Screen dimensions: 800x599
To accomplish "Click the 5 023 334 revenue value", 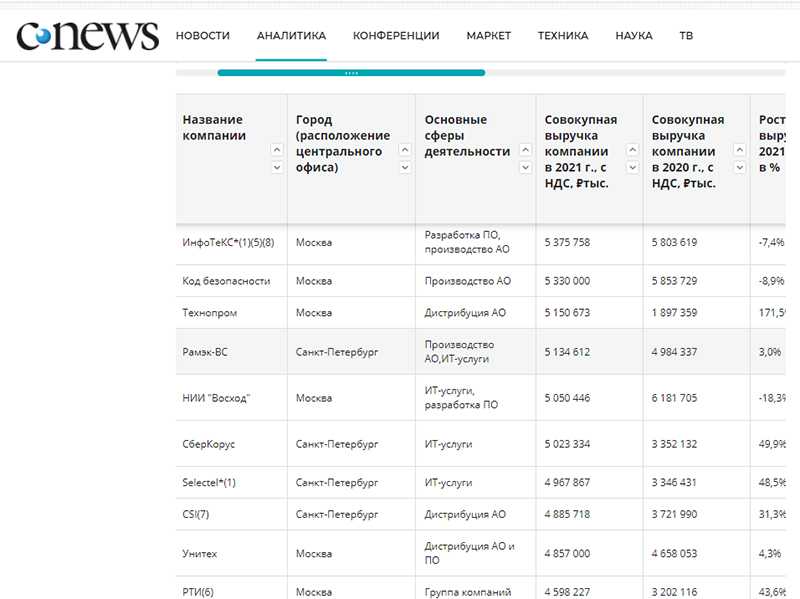I will 567,444.
